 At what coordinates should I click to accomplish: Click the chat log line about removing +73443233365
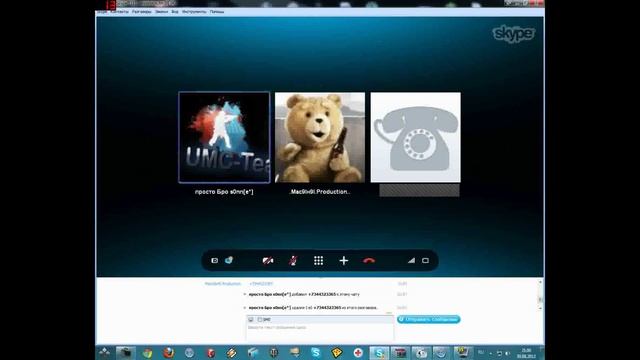coord(313,307)
